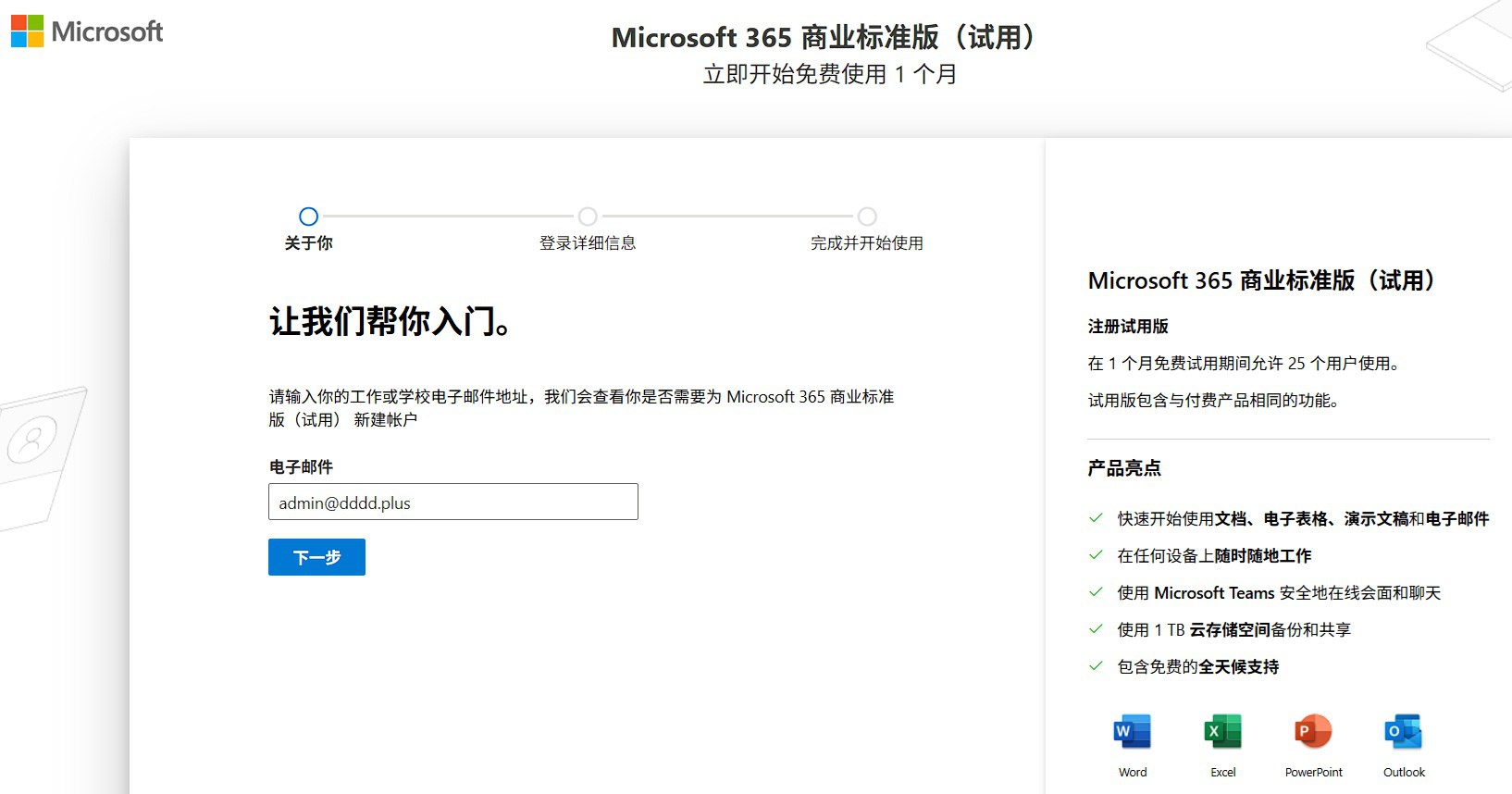Click the checkmark beside the Microsoft Teams feature
Screen dimensions: 1512x794
point(1097,592)
